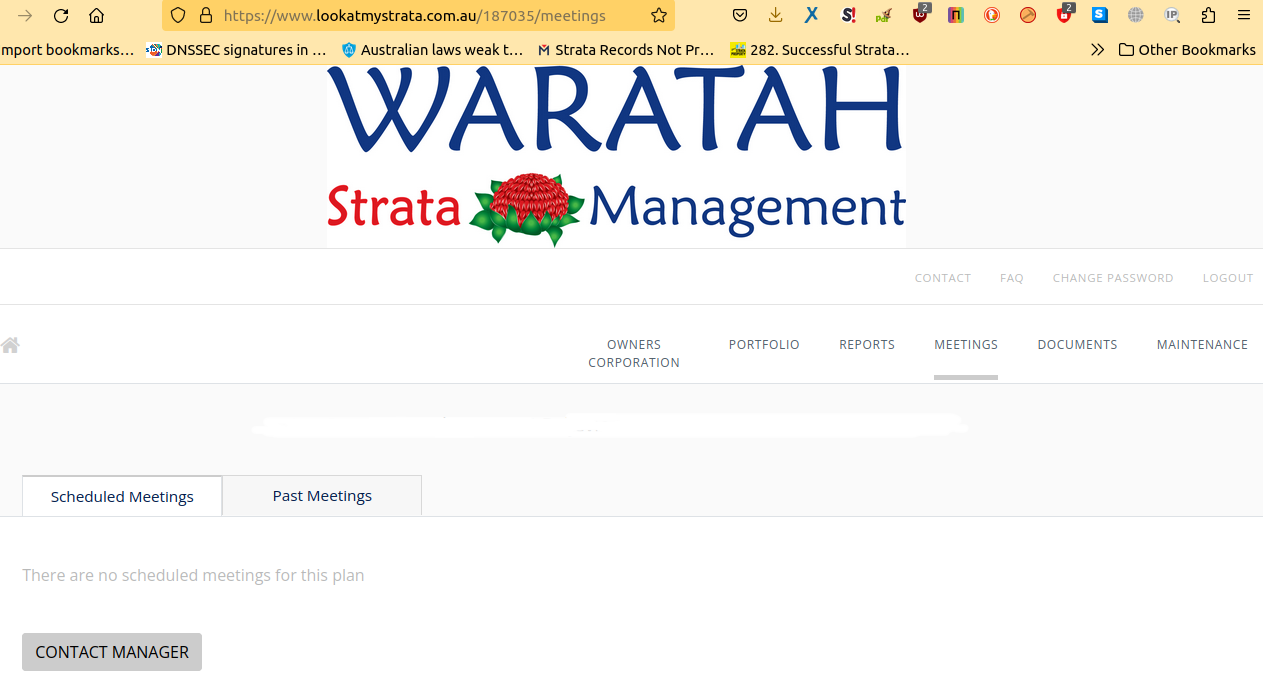Screen dimensions: 1263x677
Task: Open the Pocket save icon
Action: pyautogui.click(x=740, y=16)
